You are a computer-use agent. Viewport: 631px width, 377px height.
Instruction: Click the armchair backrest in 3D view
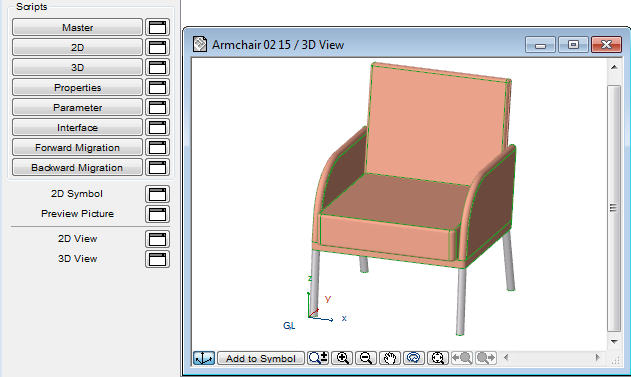click(x=437, y=125)
